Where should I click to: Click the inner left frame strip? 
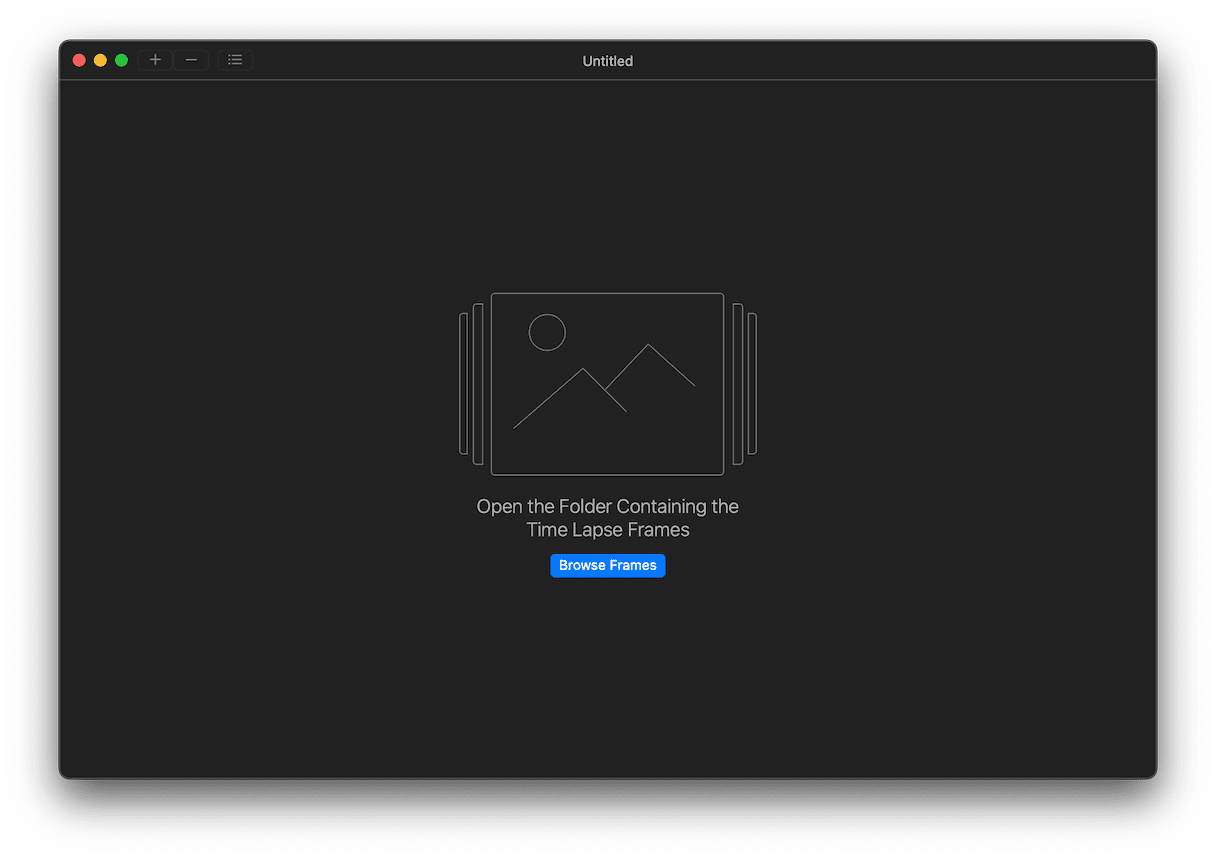[478, 383]
